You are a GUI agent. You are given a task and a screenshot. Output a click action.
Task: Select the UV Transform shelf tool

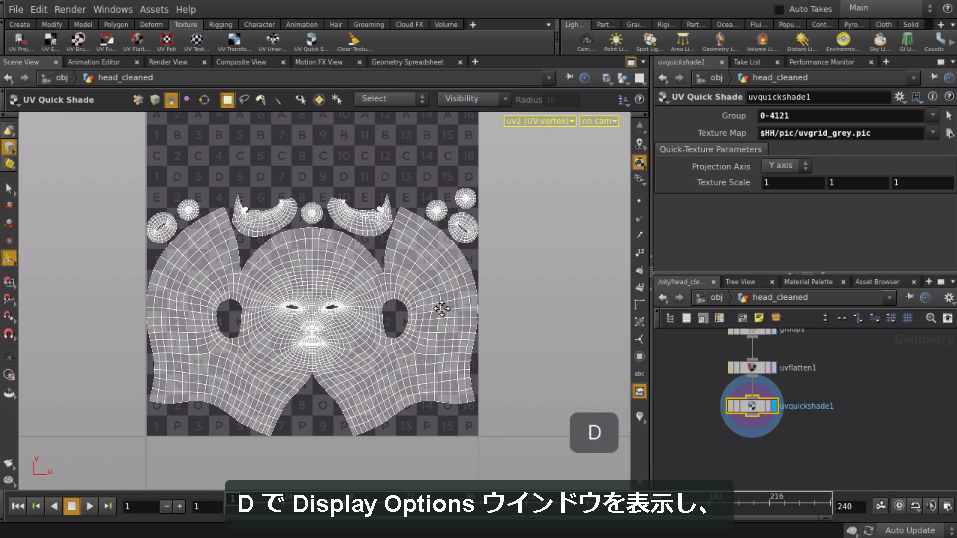click(233, 42)
